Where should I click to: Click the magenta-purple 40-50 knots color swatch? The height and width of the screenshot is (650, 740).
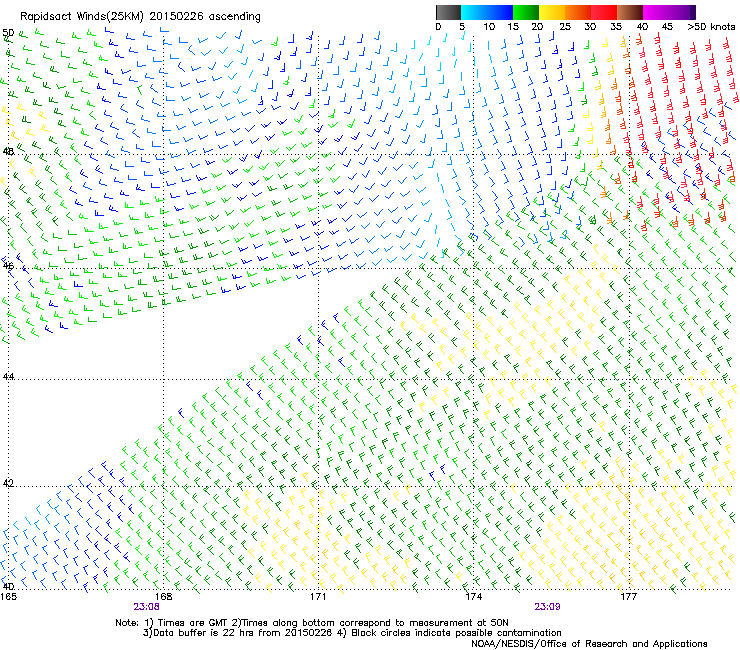[669, 12]
